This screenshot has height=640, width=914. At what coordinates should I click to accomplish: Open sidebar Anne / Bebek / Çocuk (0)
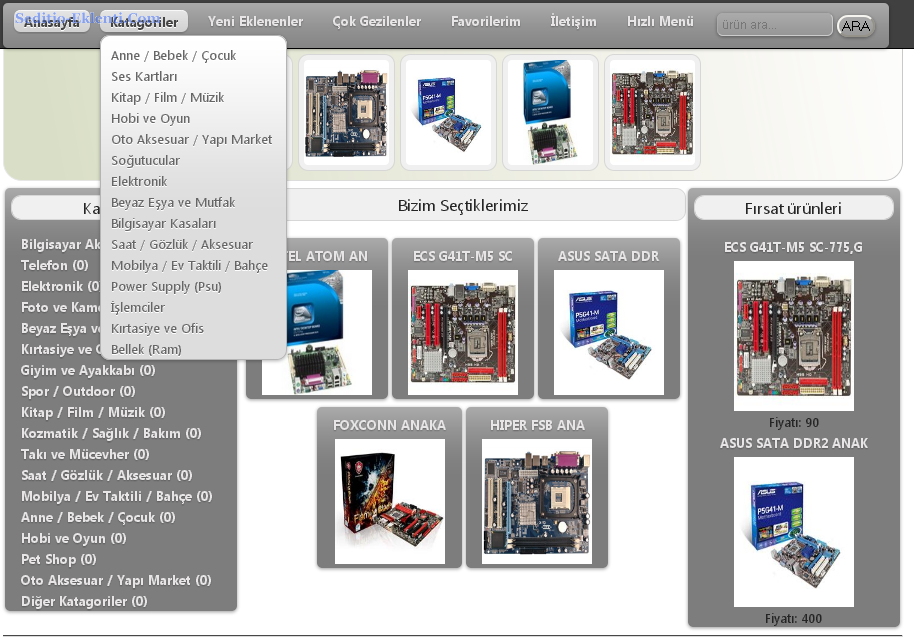[98, 517]
